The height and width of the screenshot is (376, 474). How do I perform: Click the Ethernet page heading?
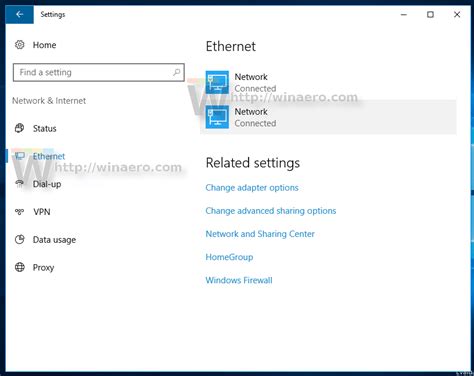(231, 46)
